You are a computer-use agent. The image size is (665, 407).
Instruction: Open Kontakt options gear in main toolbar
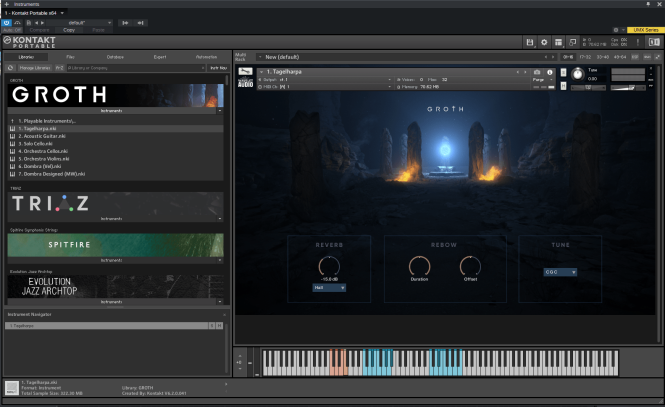click(x=544, y=42)
